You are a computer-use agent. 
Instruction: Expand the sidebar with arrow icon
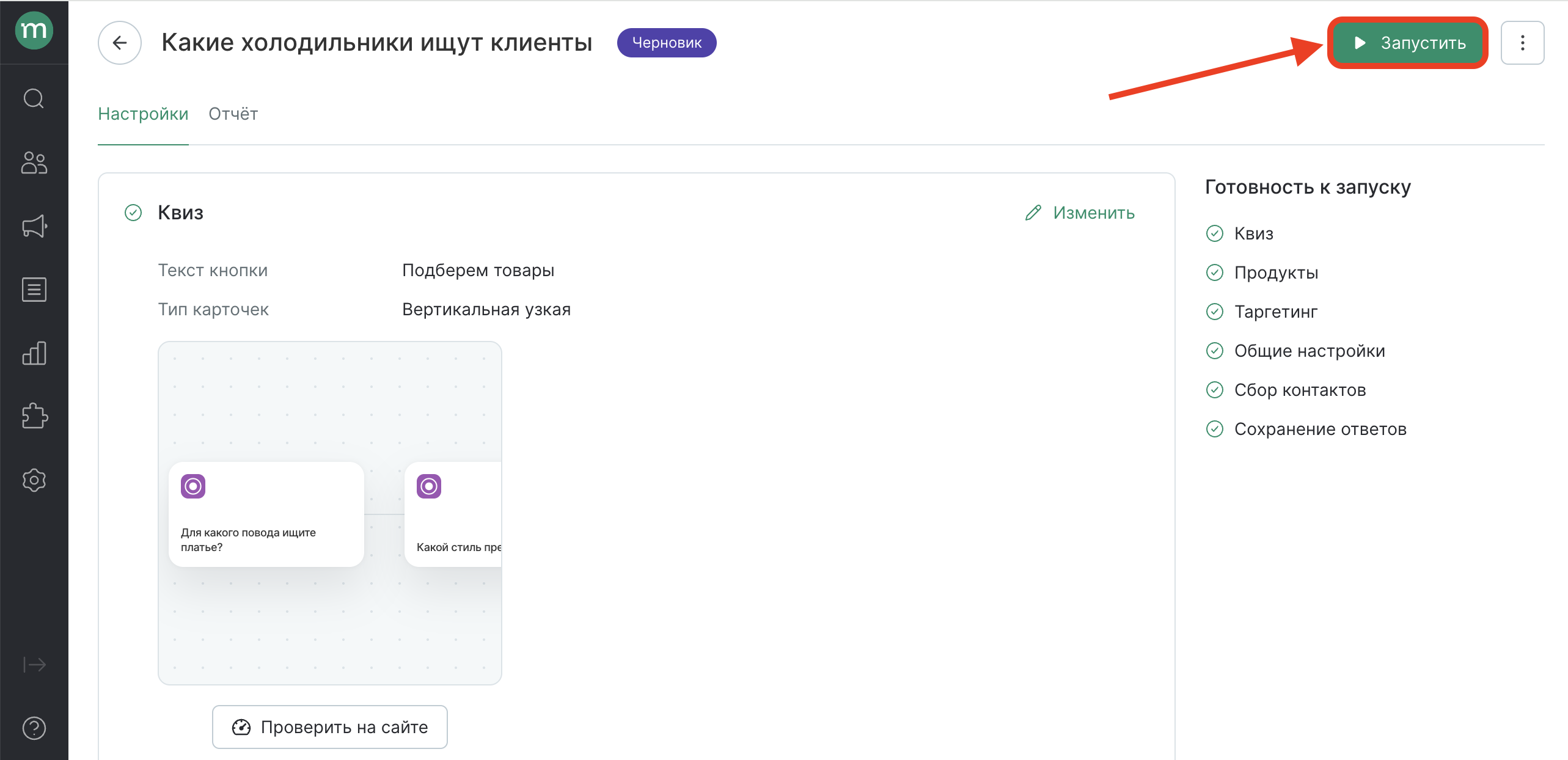tap(34, 664)
